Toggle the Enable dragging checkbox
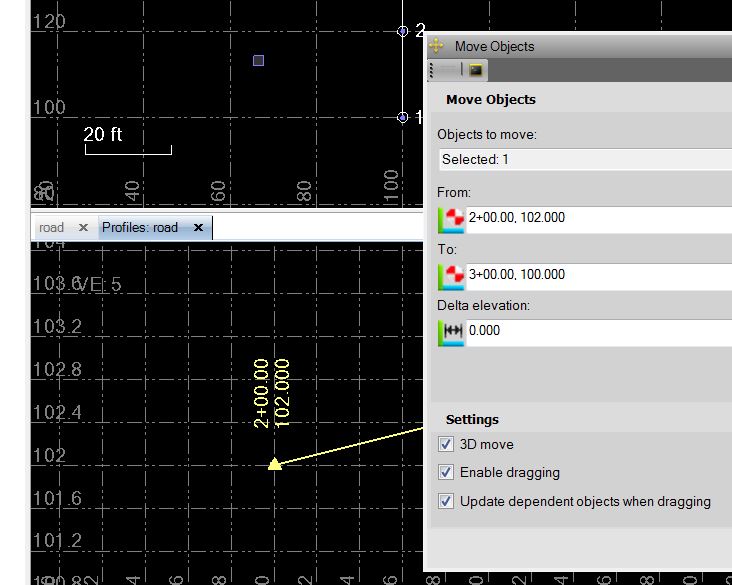The width and height of the screenshot is (732, 585). [x=446, y=472]
